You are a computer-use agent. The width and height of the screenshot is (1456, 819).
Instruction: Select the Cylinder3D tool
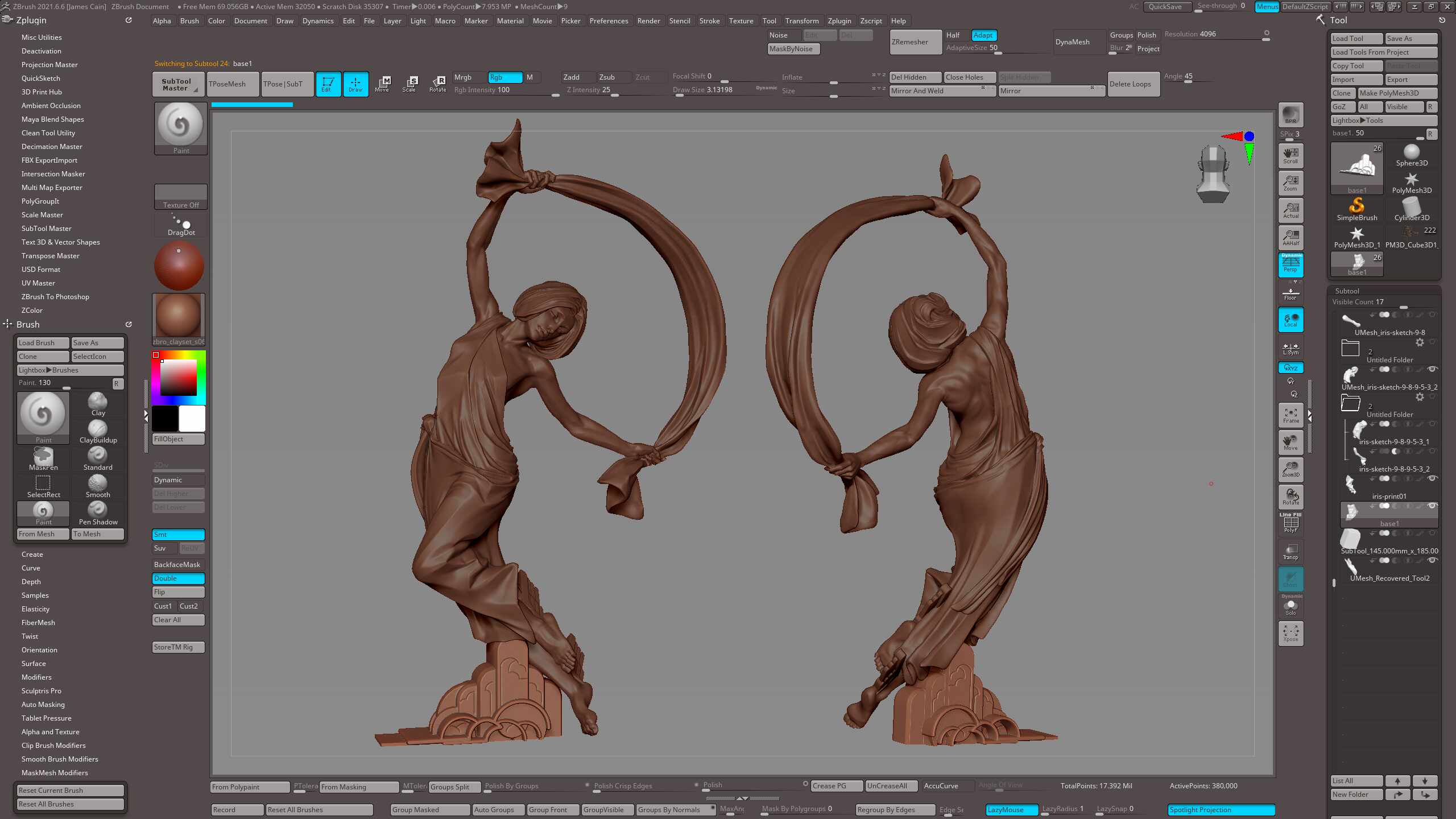click(x=1412, y=209)
